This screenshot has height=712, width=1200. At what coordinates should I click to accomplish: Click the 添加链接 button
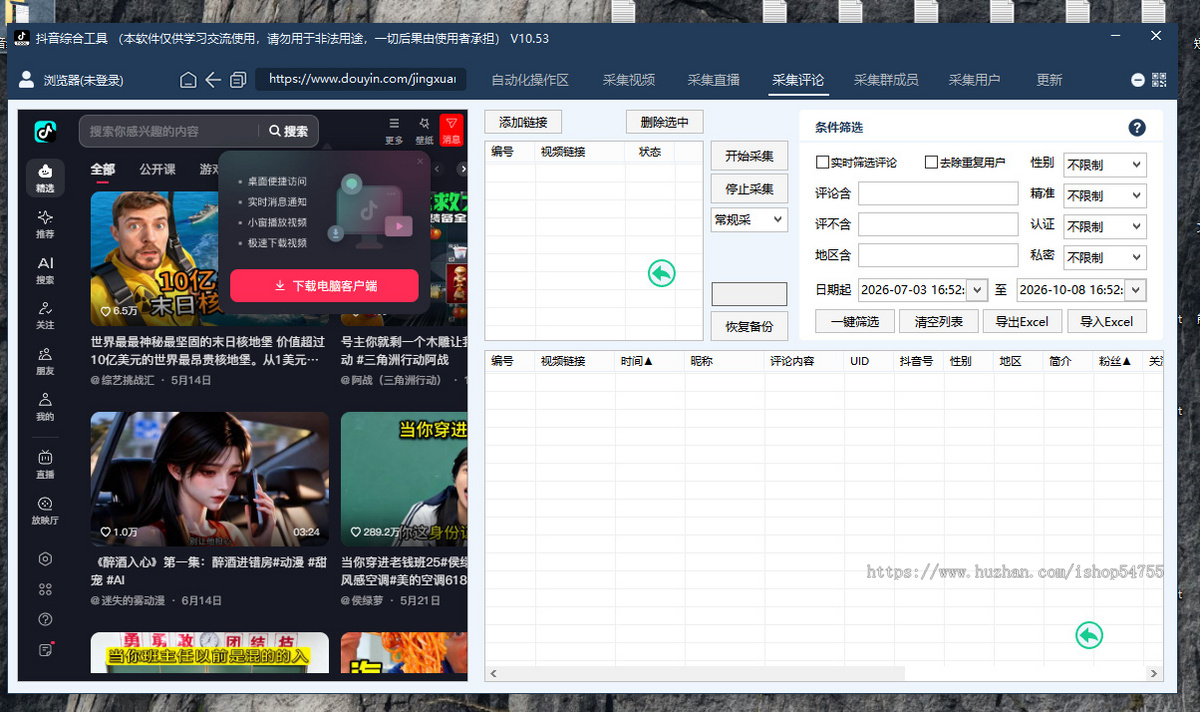(523, 122)
